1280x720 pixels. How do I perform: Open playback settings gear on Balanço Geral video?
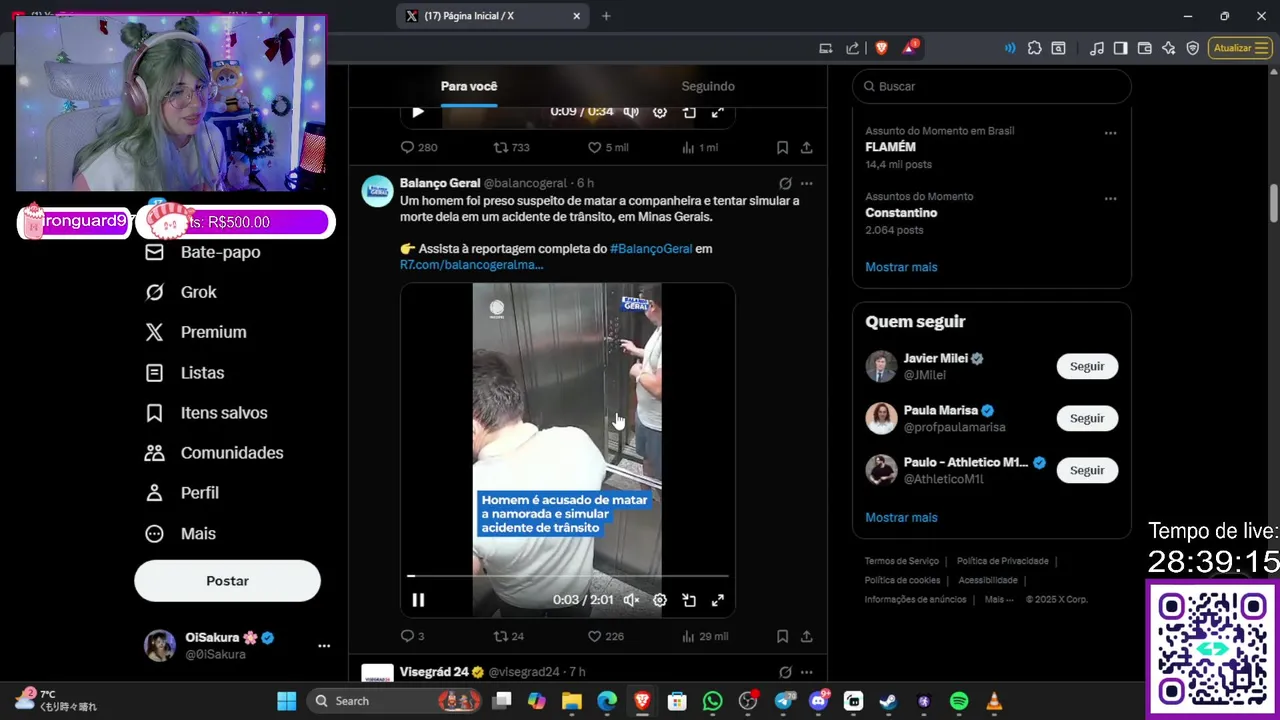click(660, 600)
